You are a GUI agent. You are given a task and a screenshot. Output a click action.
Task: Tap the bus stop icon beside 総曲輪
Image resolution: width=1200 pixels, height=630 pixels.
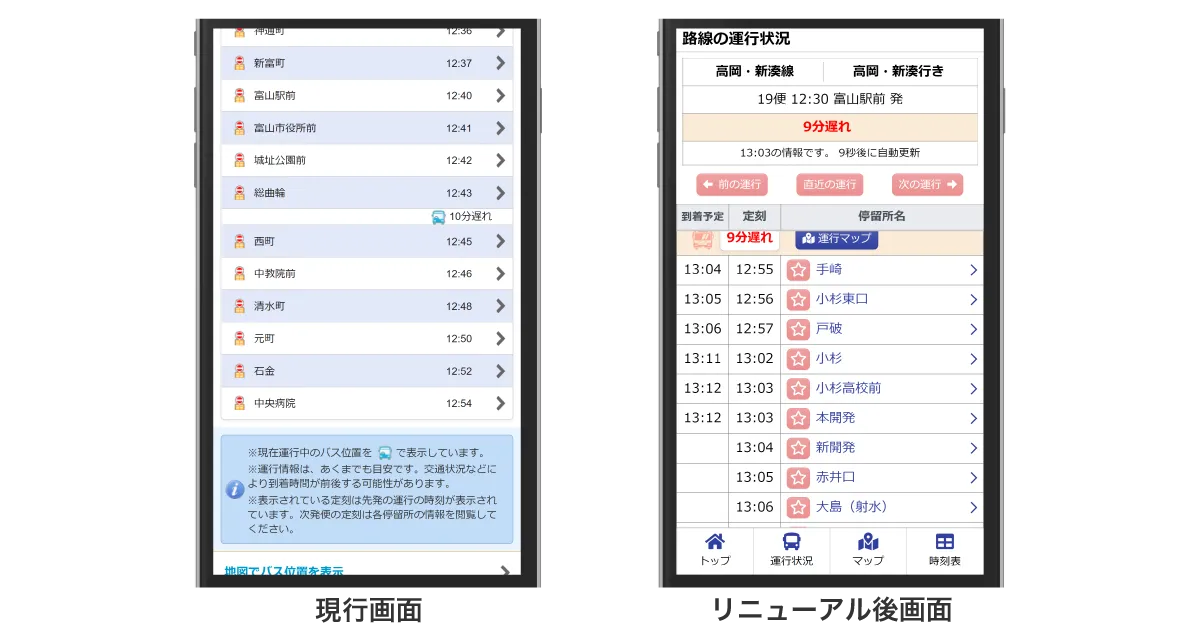click(x=239, y=192)
